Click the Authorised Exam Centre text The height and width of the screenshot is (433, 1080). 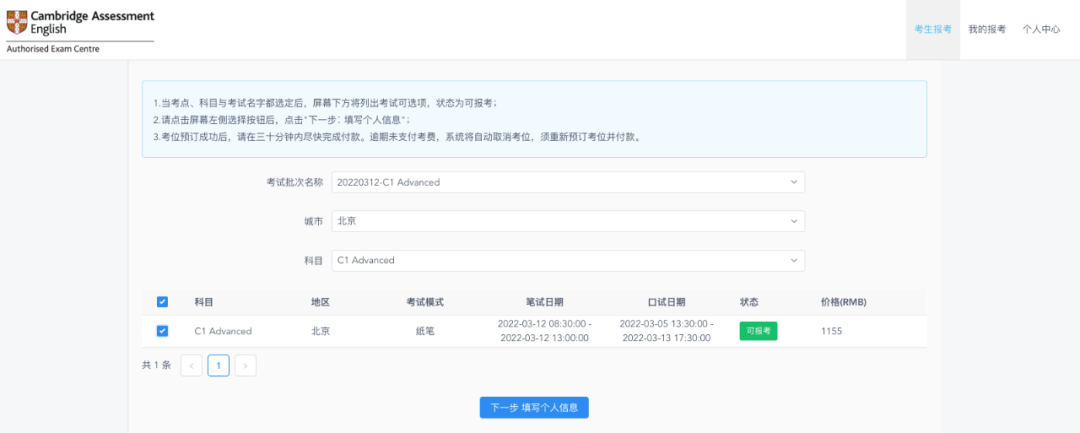[x=53, y=49]
